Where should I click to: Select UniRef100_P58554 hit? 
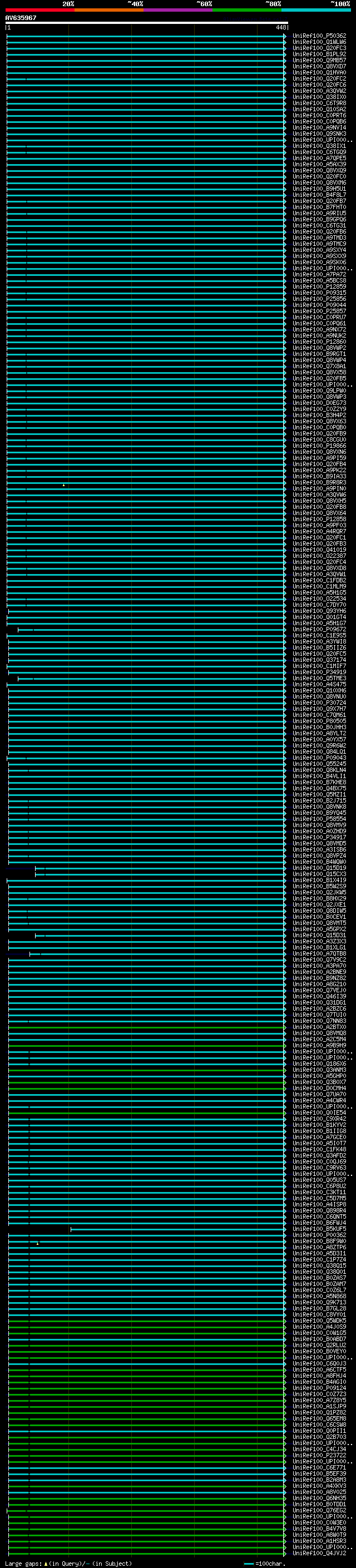[x=319, y=819]
